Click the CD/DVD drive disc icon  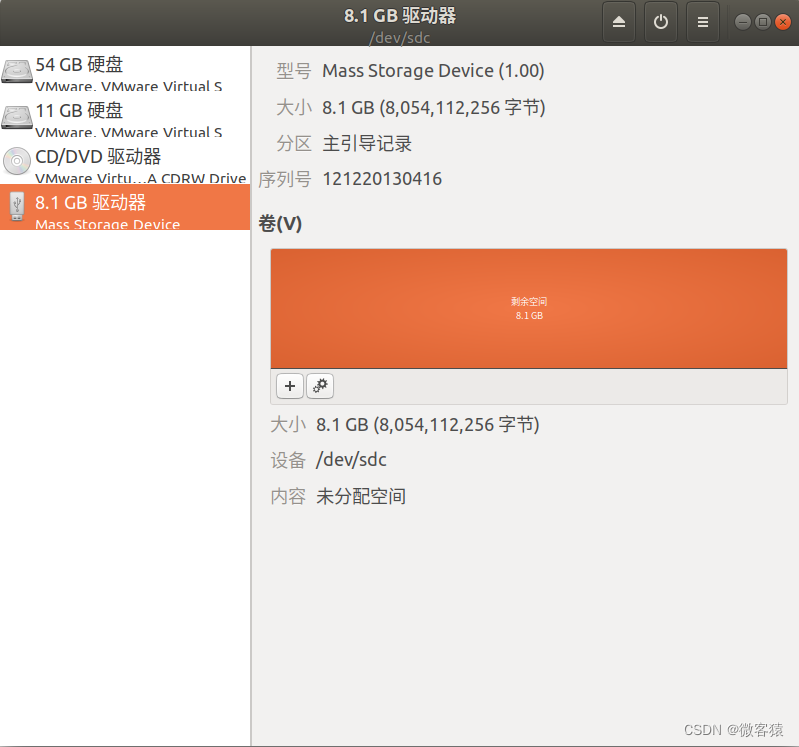pos(17,161)
